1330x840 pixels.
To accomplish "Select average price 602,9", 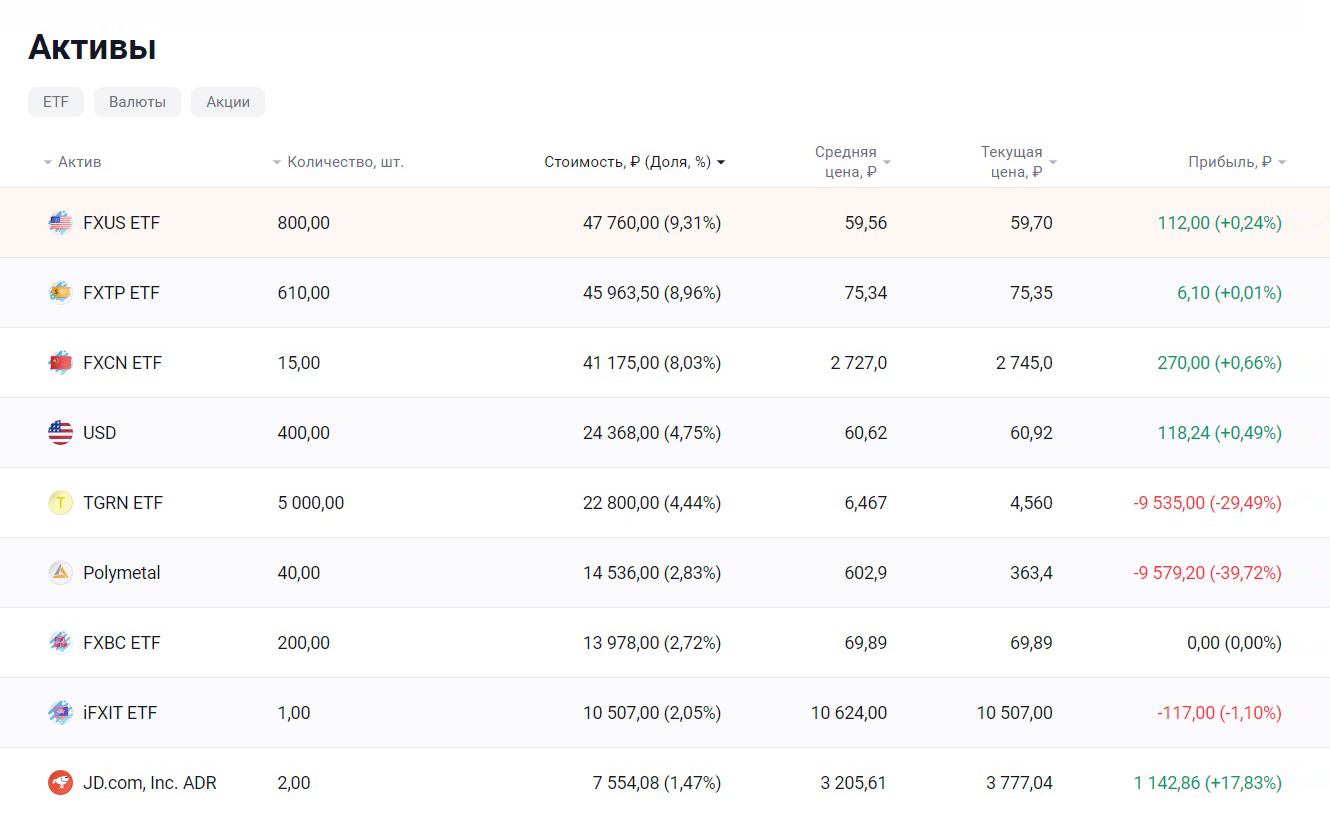I will pos(866,573).
